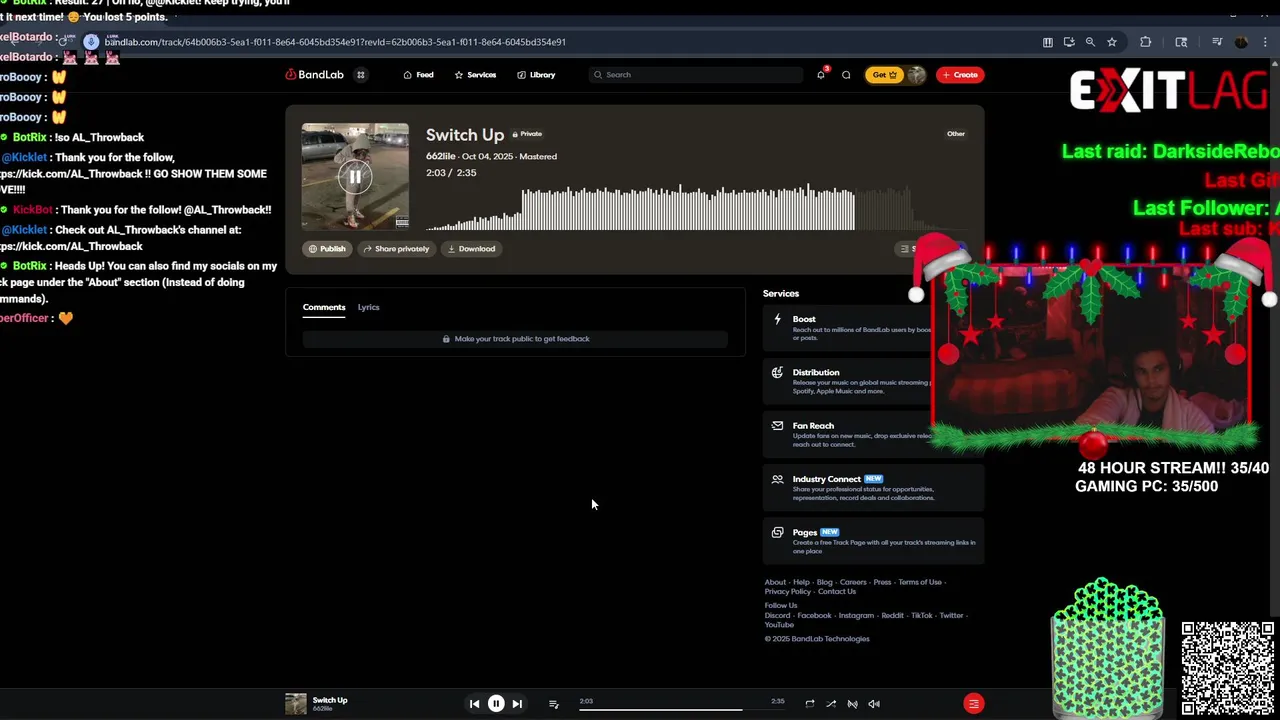The image size is (1280, 720).
Task: Open the Press footer link
Action: point(882,582)
